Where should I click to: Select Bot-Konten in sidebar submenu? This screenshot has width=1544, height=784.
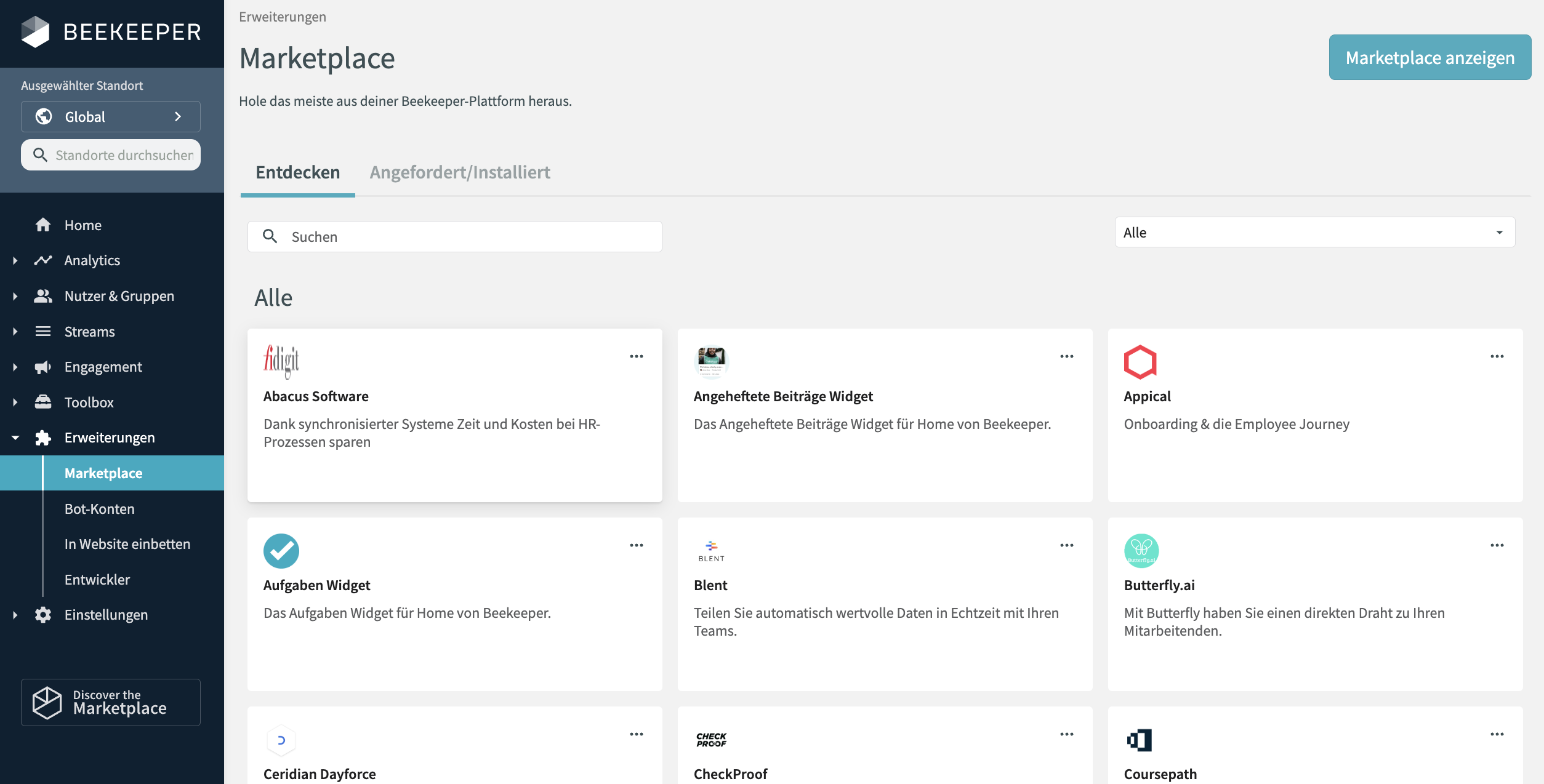pyautogui.click(x=100, y=509)
